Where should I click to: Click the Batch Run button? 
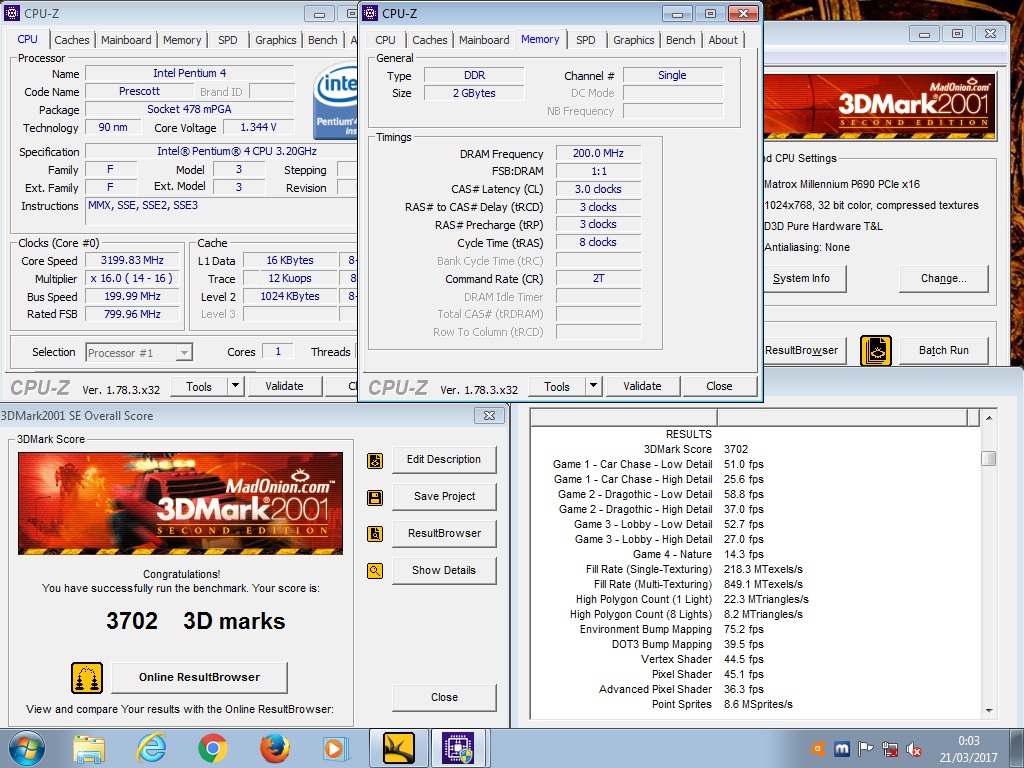pyautogui.click(x=944, y=351)
